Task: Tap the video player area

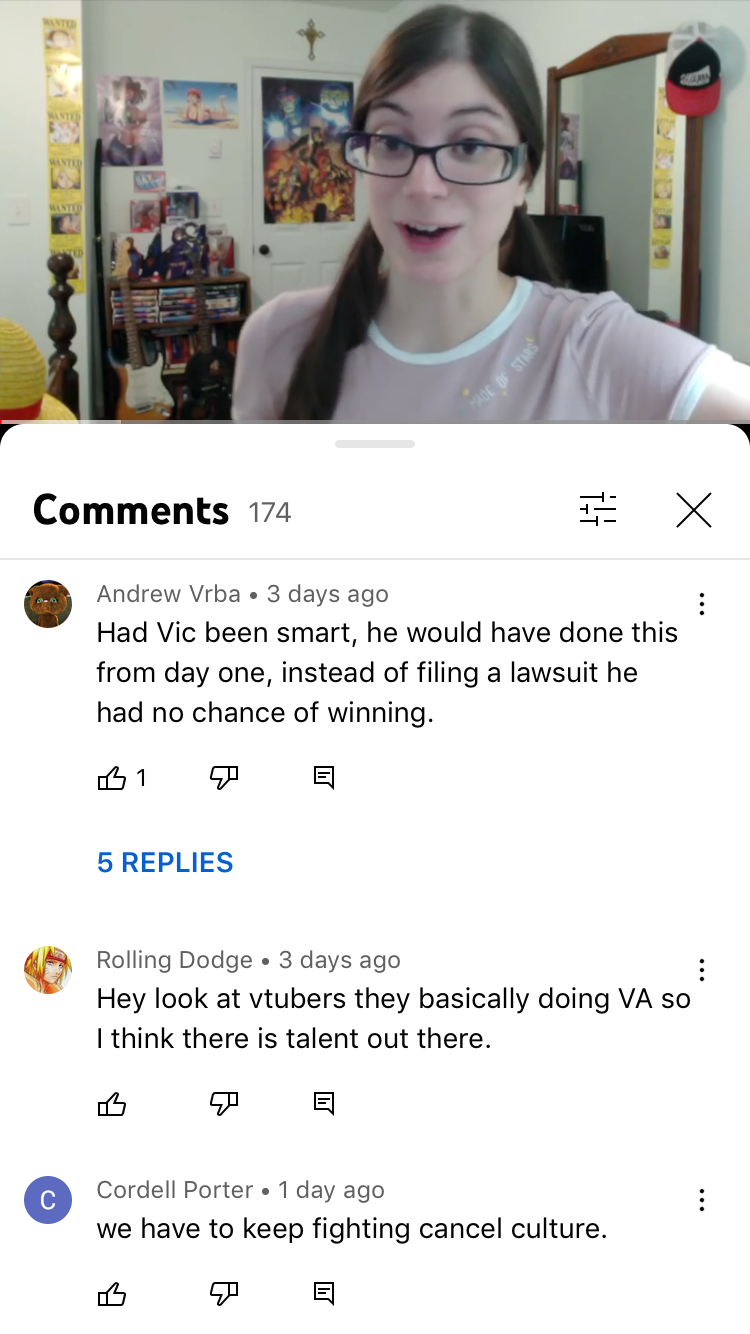Action: pos(375,210)
